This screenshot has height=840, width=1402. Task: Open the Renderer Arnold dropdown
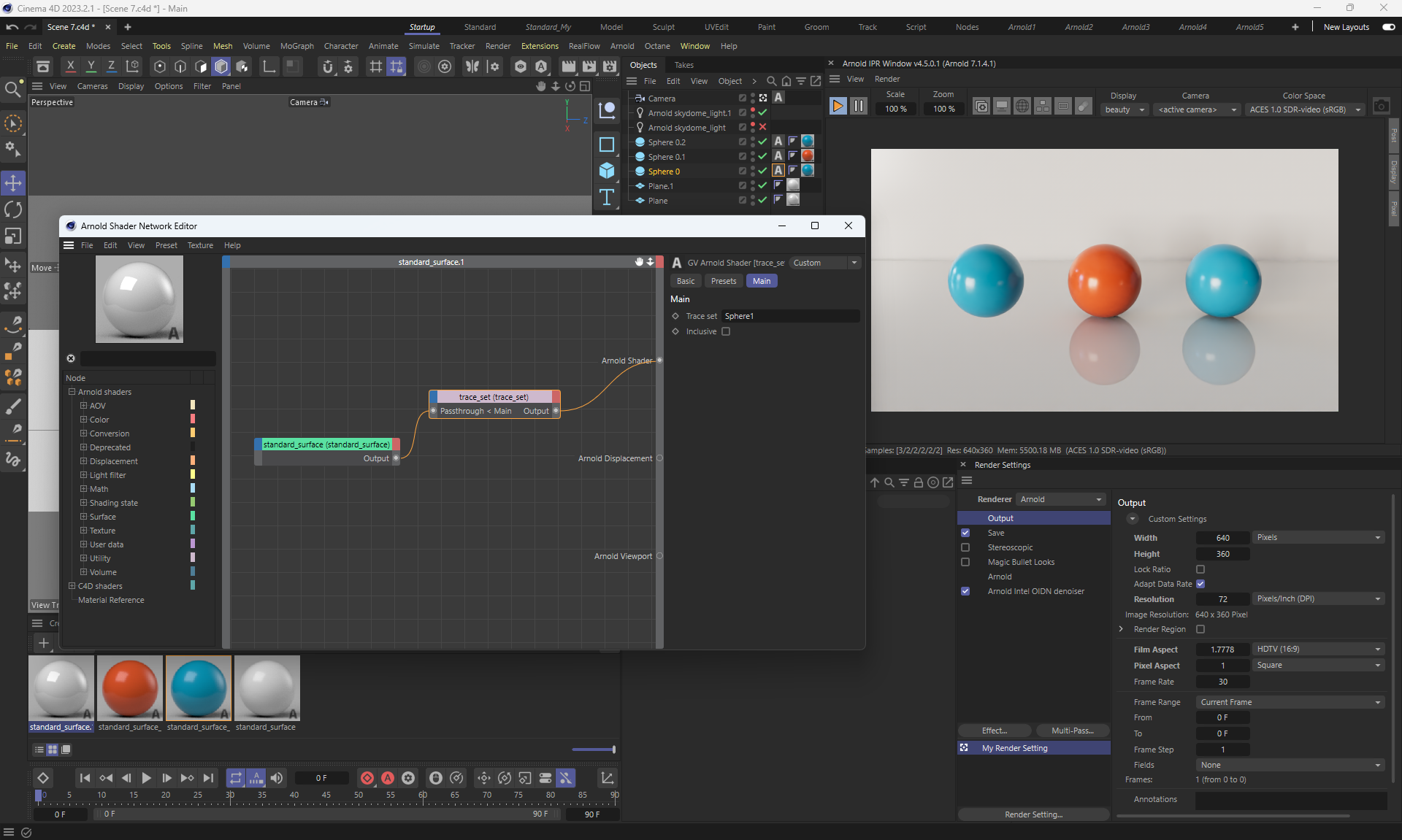[1061, 499]
